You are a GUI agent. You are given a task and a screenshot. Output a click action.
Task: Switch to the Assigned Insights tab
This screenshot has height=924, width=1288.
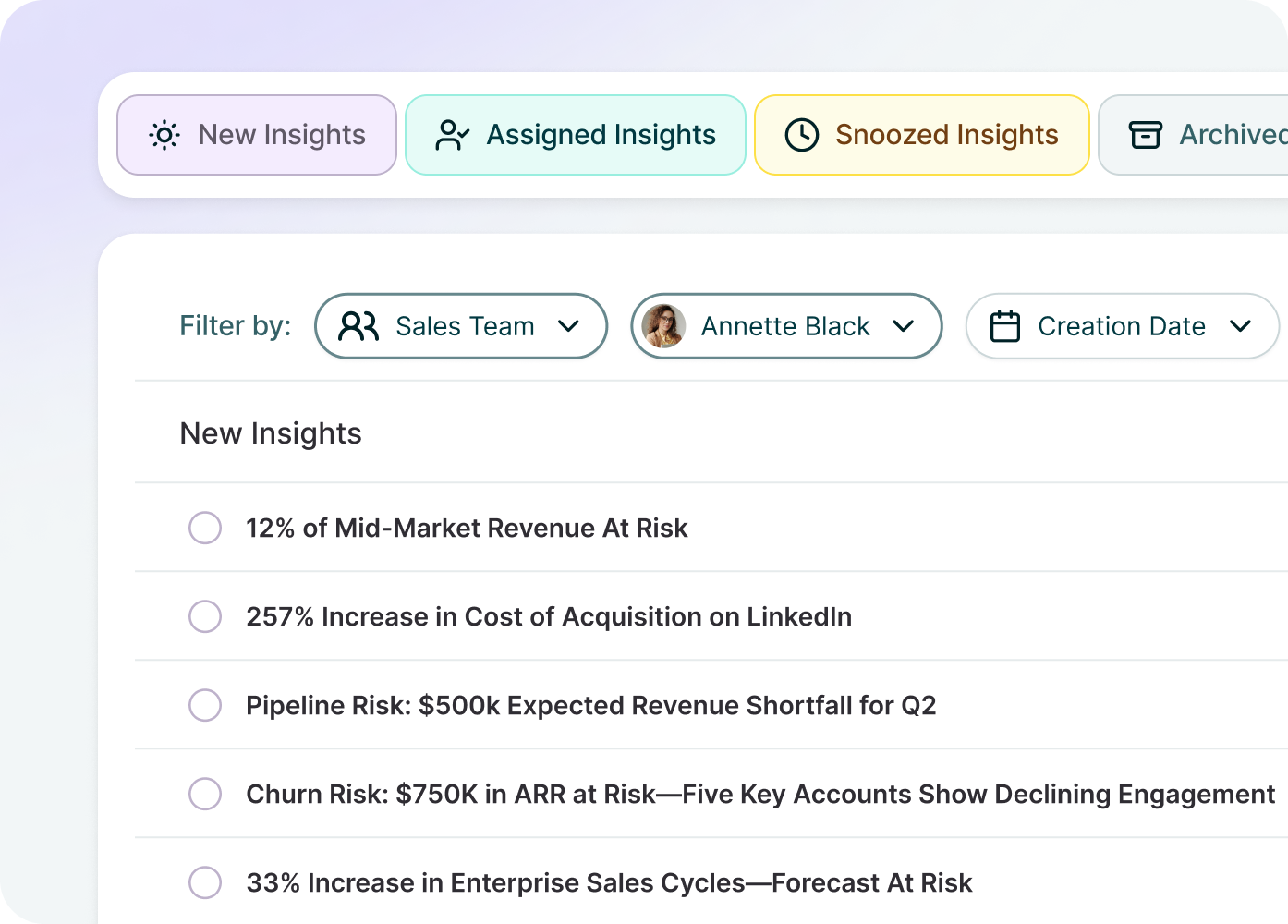576,135
